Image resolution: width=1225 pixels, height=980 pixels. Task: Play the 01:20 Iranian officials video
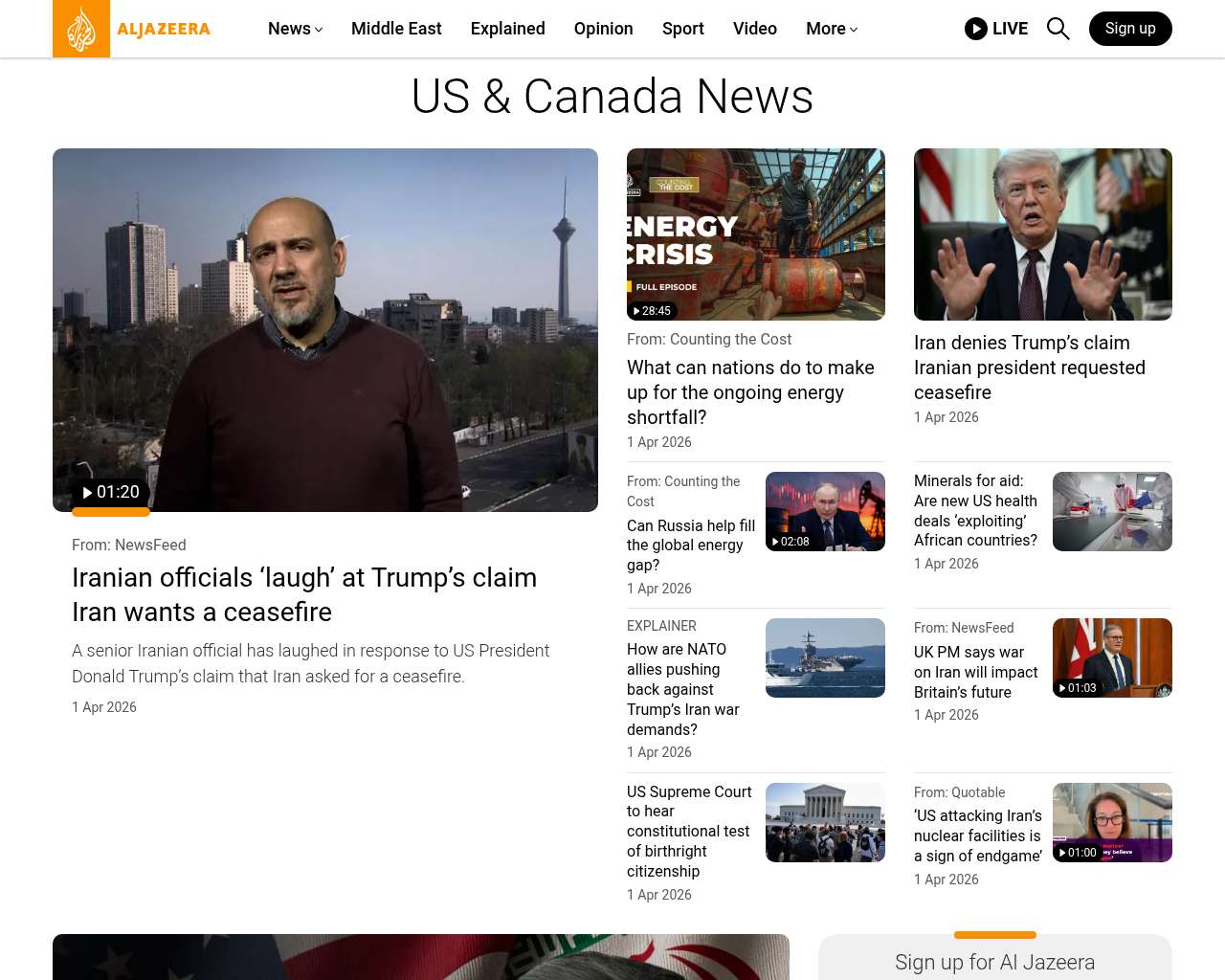pos(111,492)
